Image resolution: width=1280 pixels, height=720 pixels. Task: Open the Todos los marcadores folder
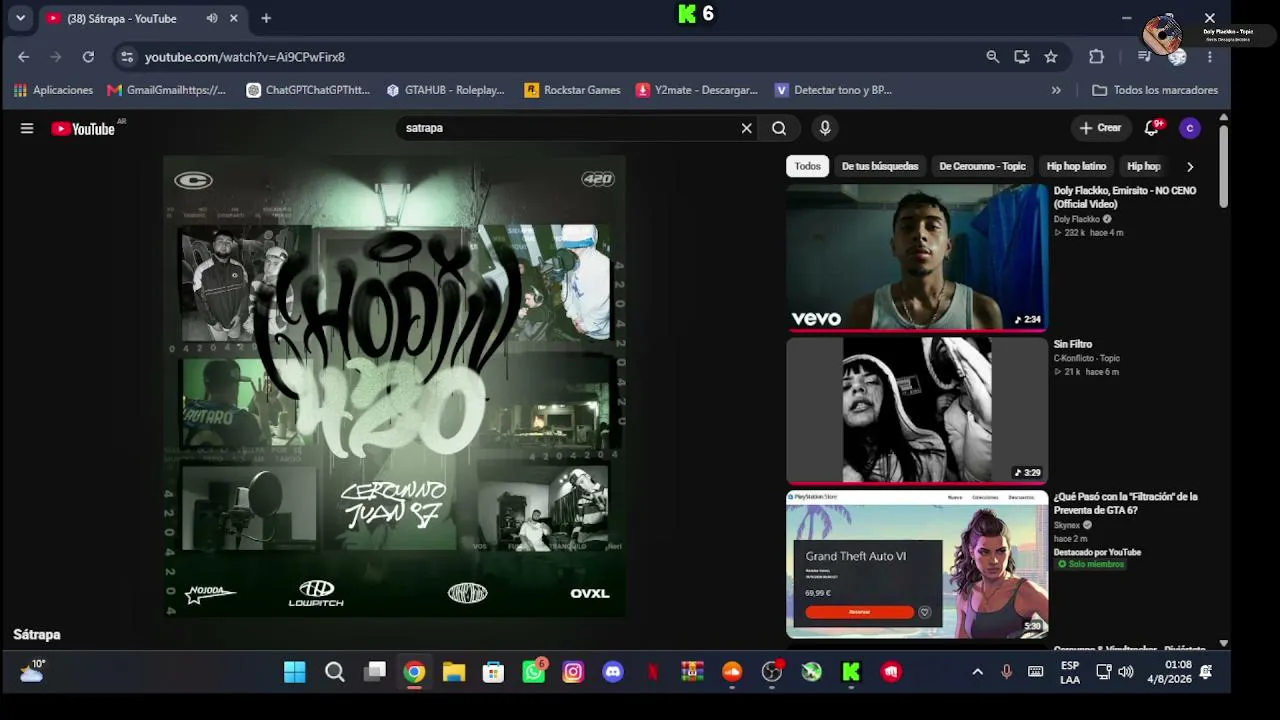[x=1155, y=90]
